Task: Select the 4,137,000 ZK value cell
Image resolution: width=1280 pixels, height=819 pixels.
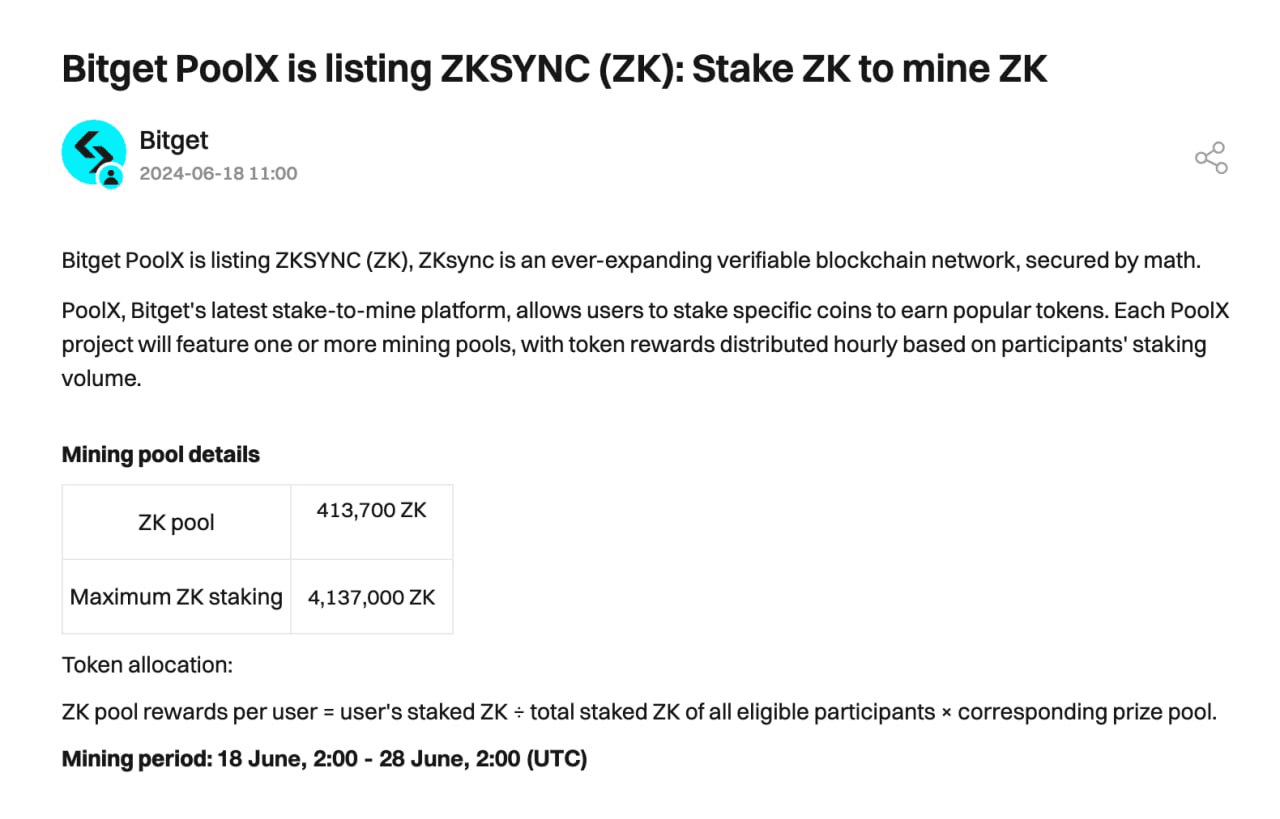Action: coord(371,597)
